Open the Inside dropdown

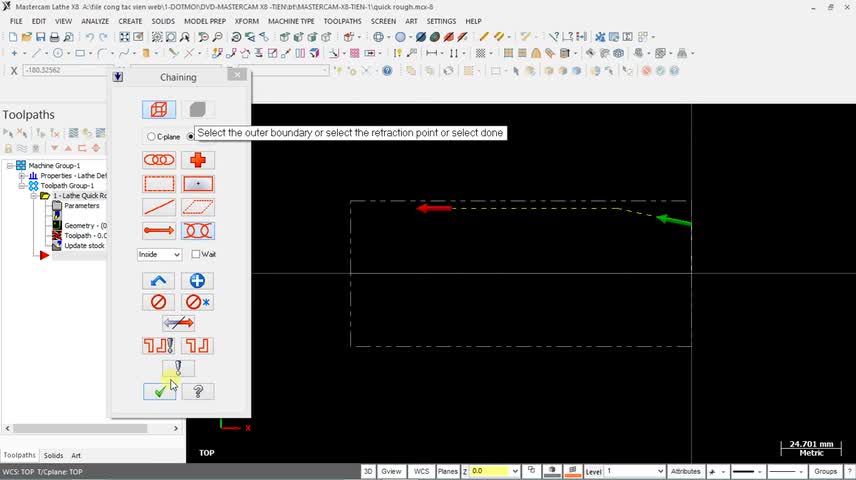[160, 255]
